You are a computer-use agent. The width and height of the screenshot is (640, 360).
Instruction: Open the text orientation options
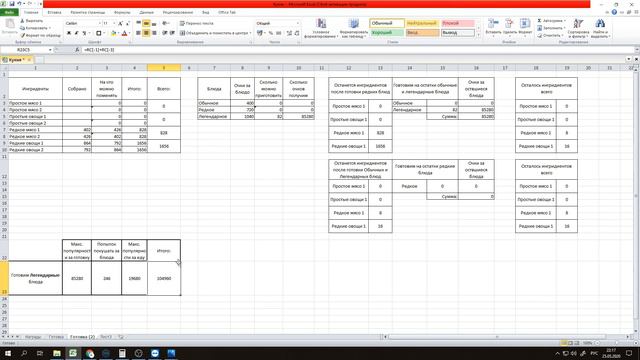coord(166,24)
